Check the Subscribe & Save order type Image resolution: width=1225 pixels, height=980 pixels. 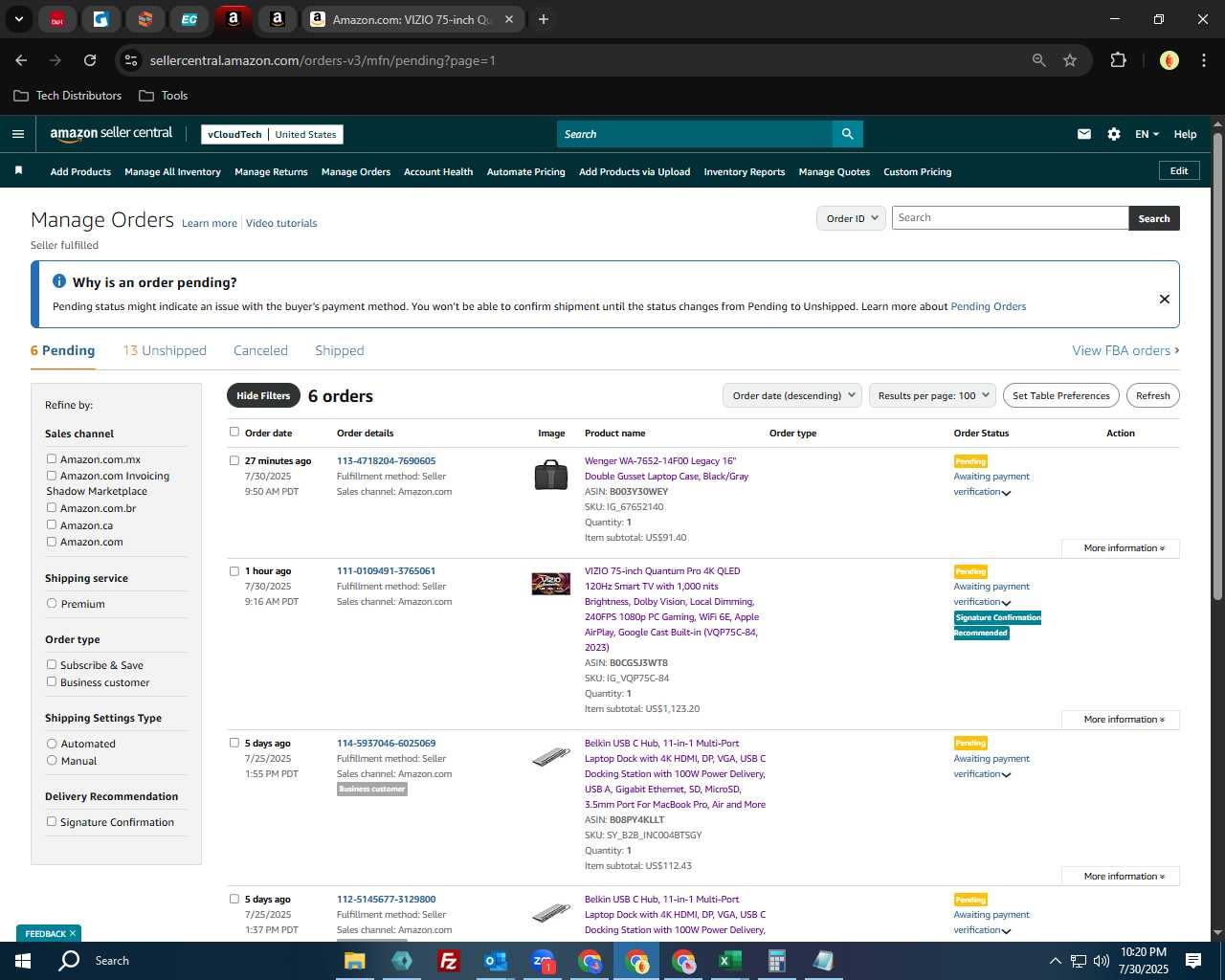coord(52,664)
